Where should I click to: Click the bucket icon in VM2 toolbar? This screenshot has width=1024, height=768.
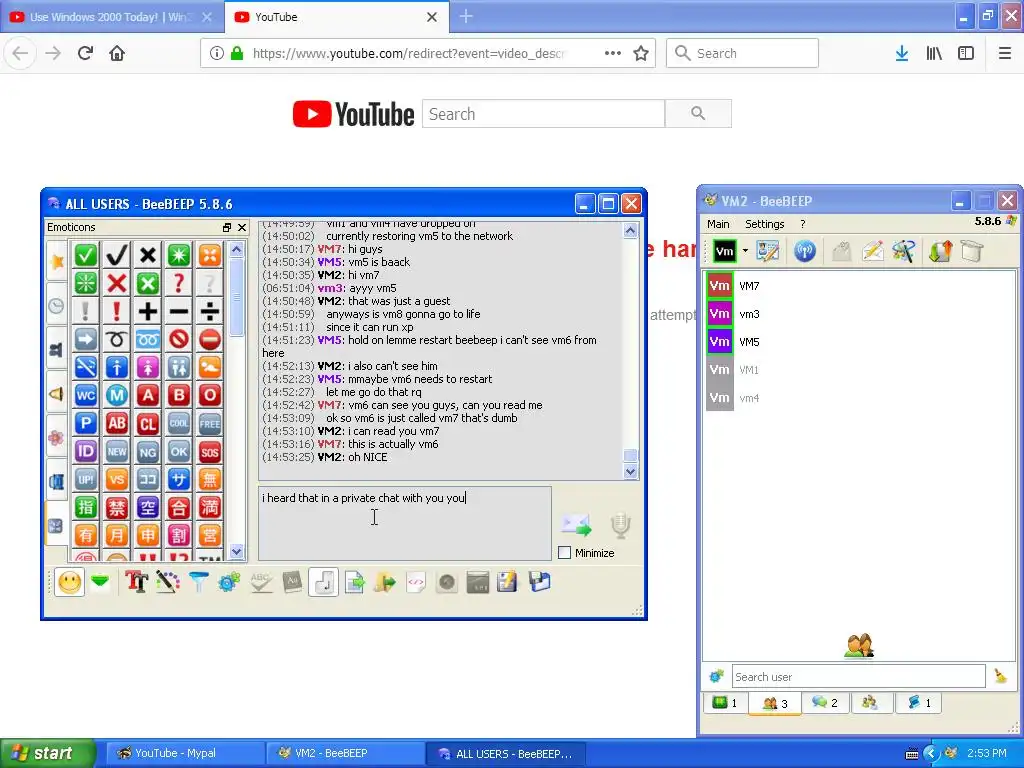click(x=972, y=251)
